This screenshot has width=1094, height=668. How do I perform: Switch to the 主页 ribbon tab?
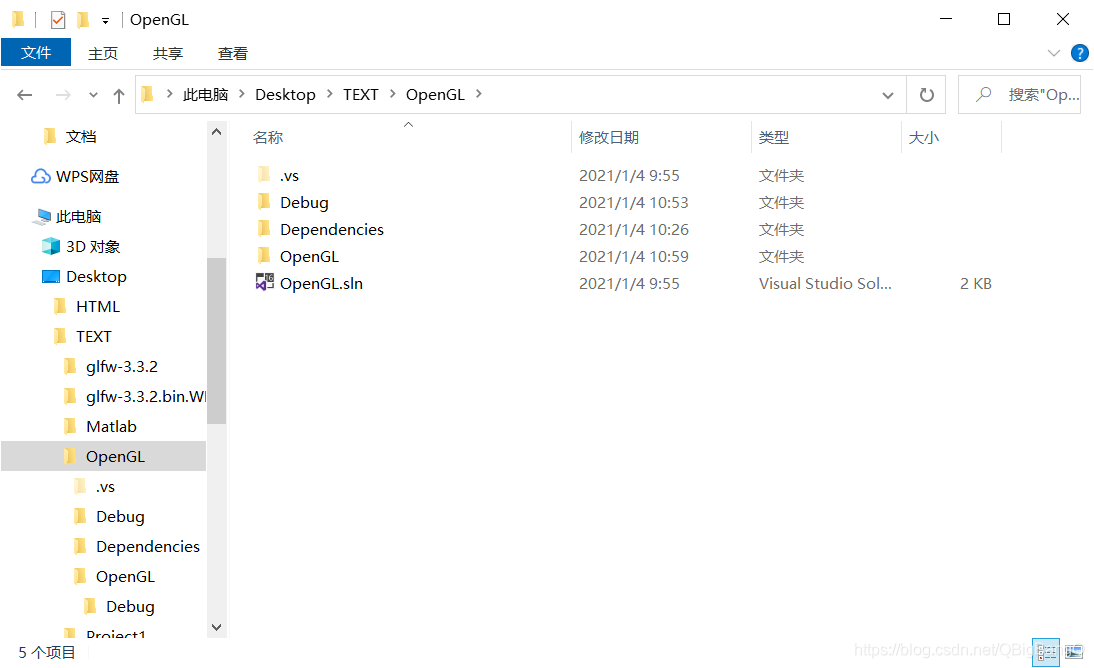click(x=103, y=54)
